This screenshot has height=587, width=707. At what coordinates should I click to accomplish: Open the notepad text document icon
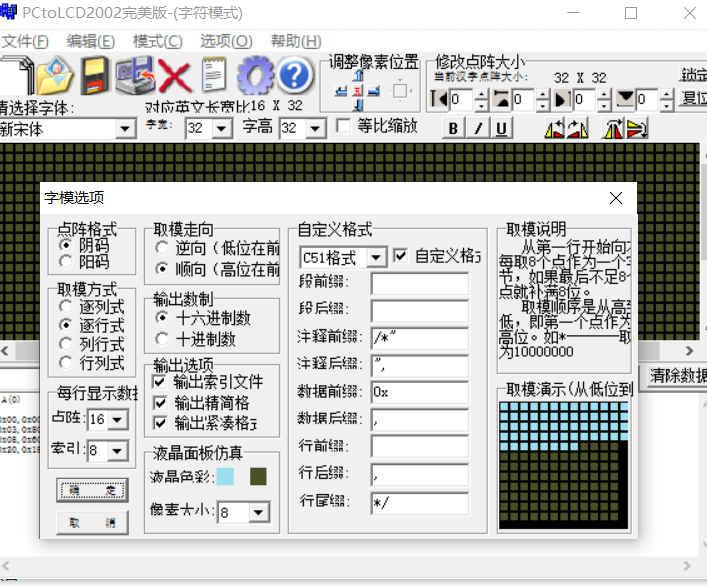214,75
